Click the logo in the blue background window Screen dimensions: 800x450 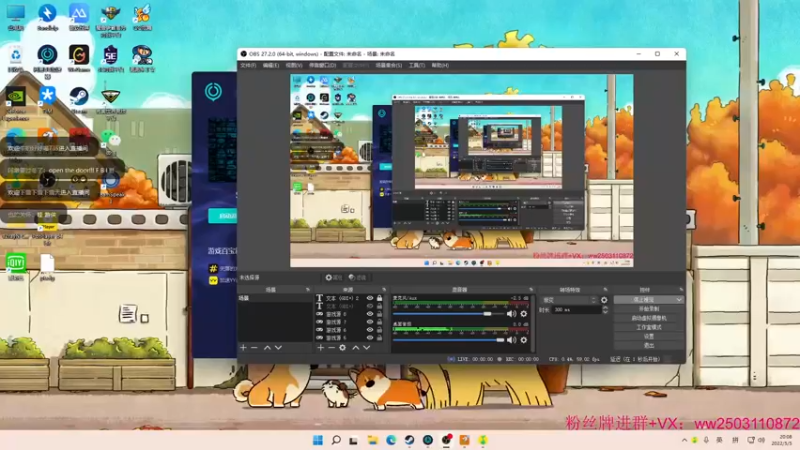[213, 91]
